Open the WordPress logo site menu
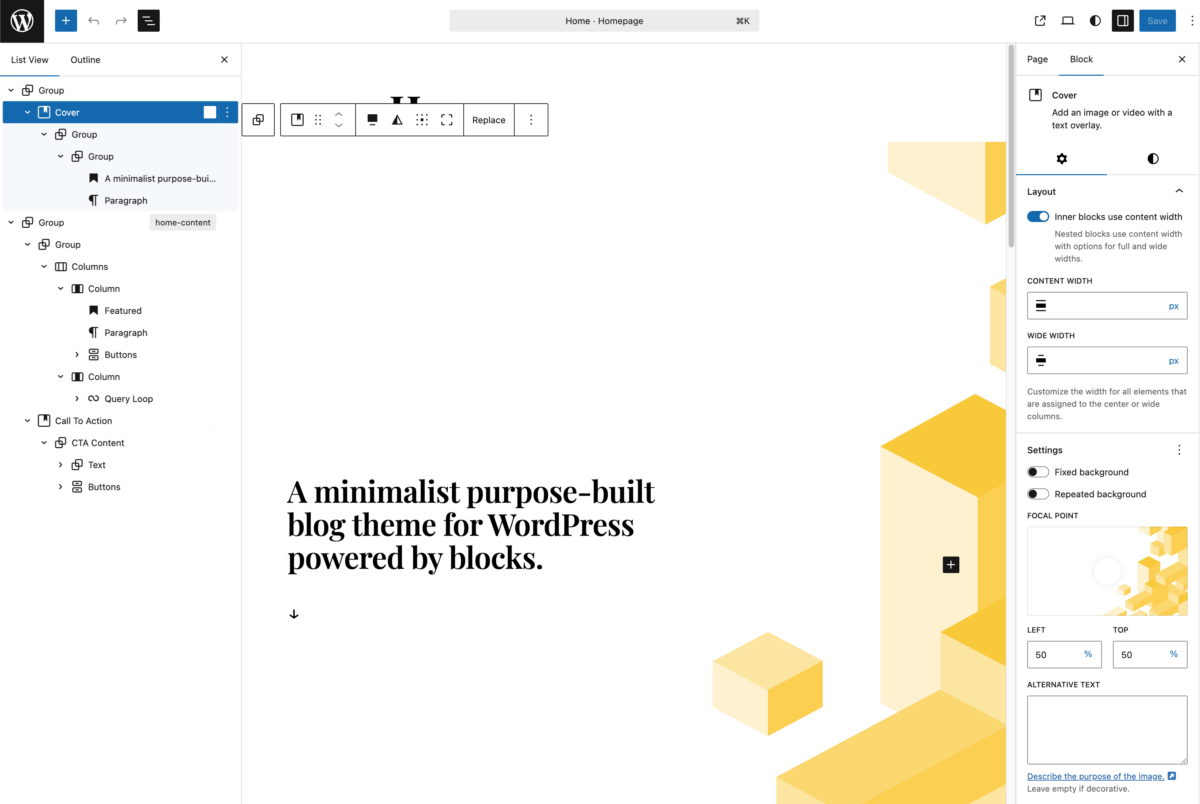This screenshot has height=804, width=1200. tap(22, 21)
